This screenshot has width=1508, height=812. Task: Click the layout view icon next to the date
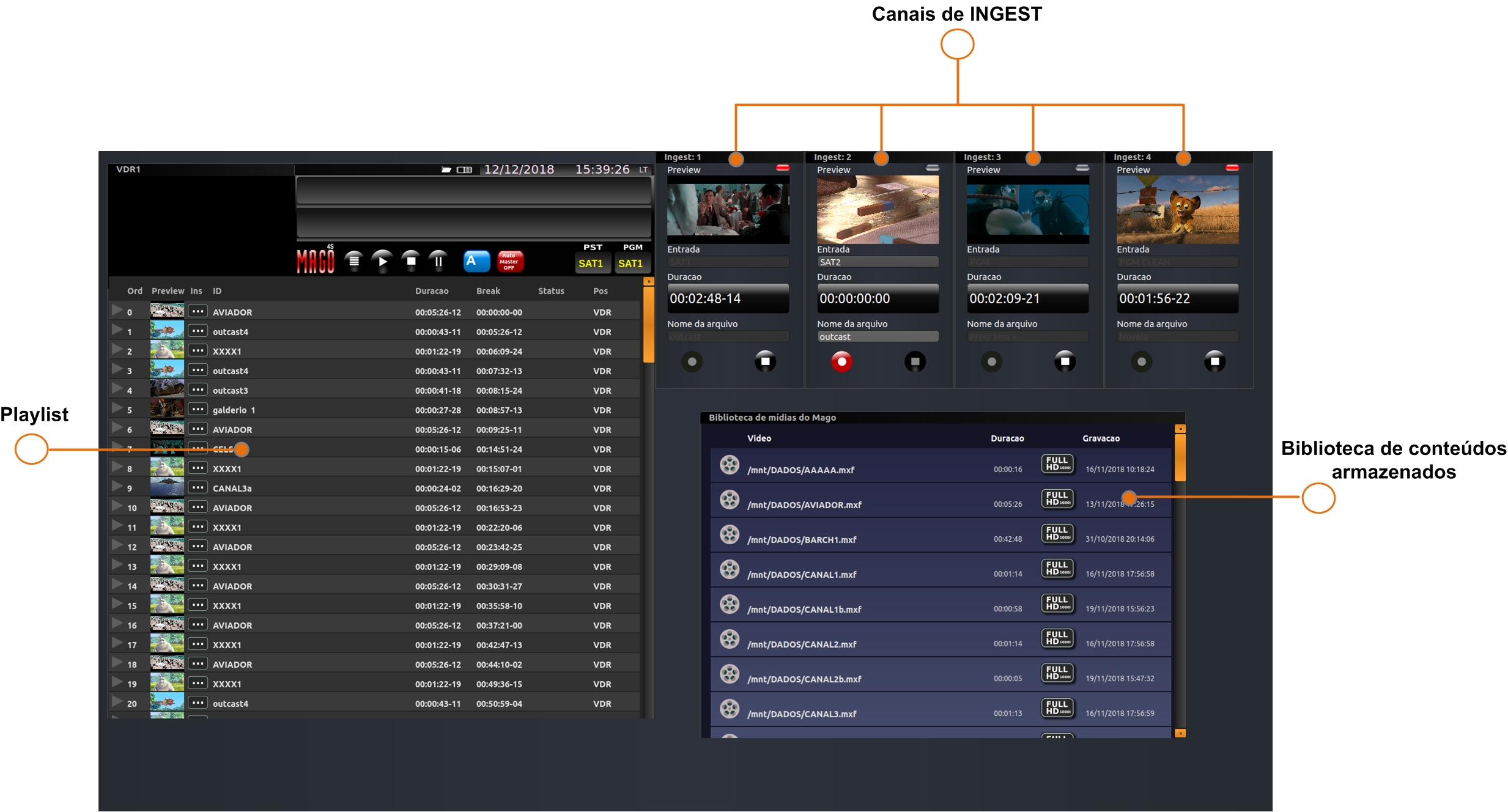[465, 169]
